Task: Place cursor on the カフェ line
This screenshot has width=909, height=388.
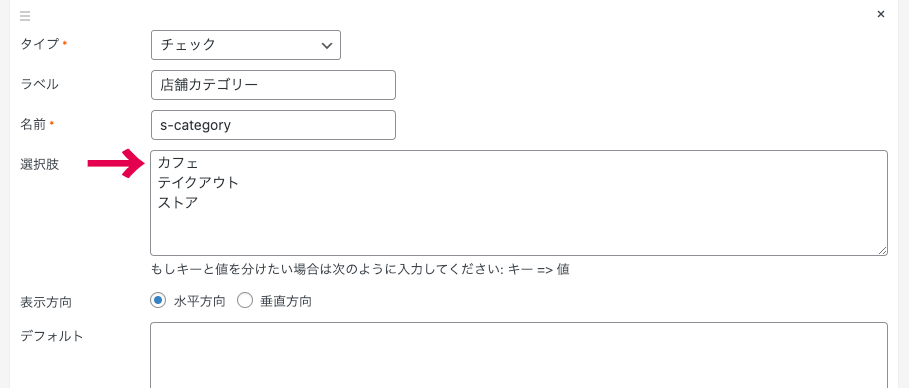Action: click(x=178, y=165)
